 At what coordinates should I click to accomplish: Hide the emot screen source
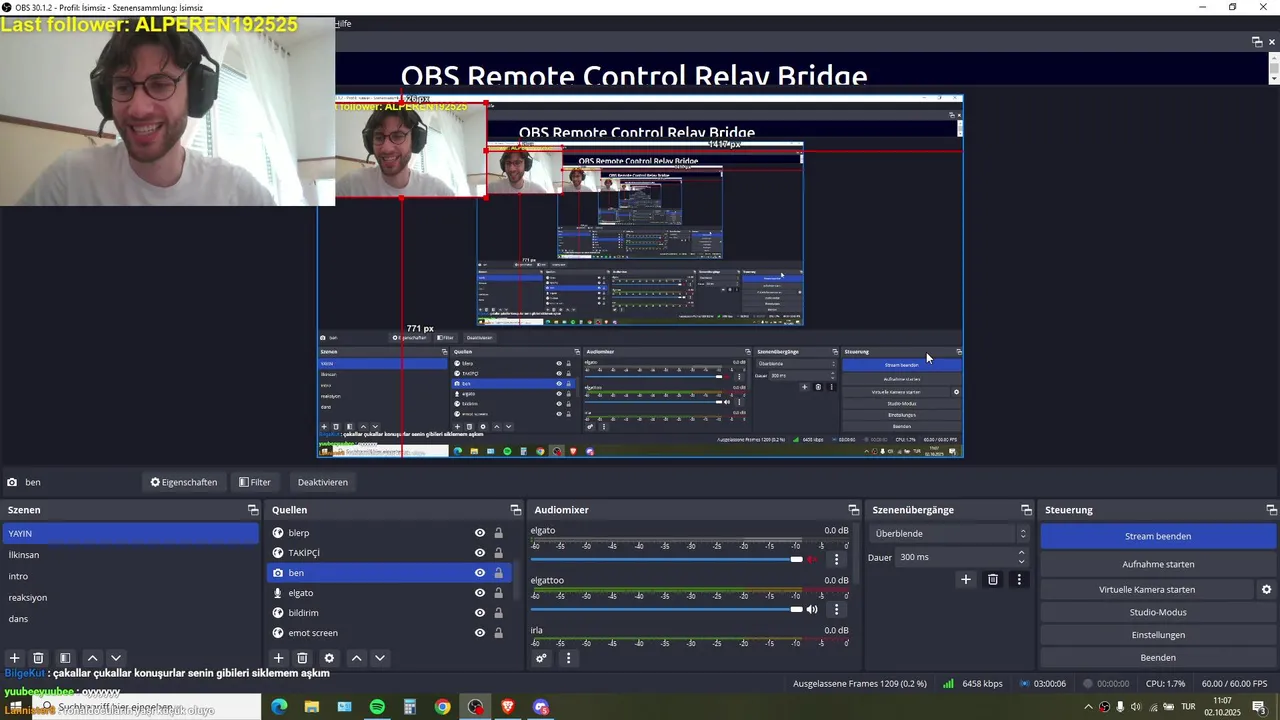click(x=480, y=633)
